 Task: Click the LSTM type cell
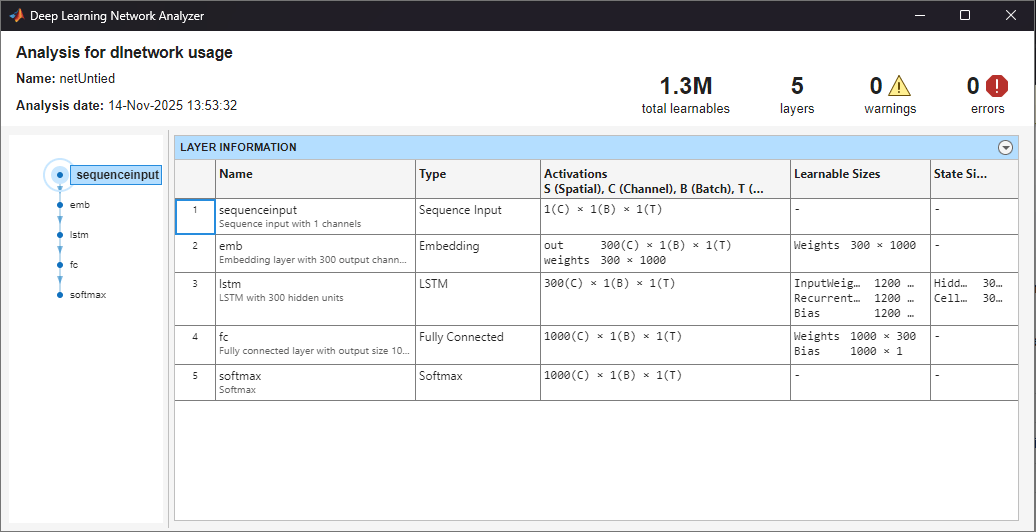[478, 299]
